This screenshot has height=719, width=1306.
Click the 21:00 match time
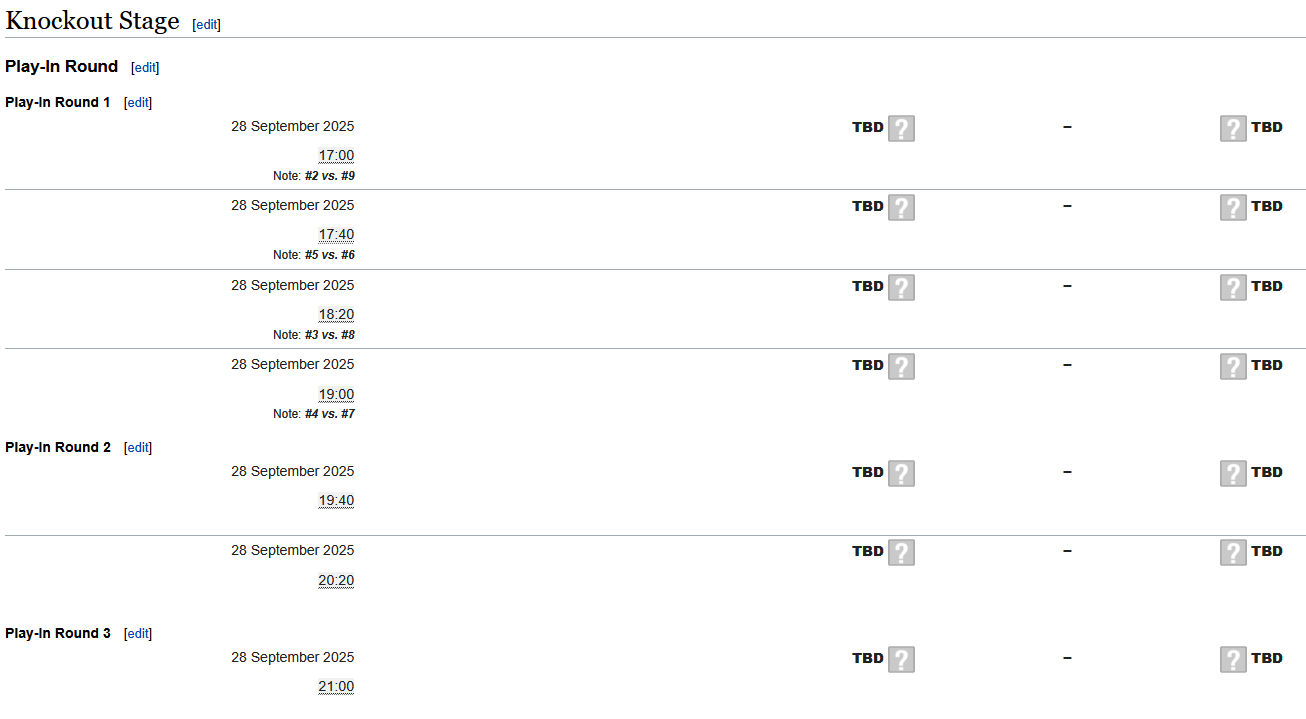336,687
